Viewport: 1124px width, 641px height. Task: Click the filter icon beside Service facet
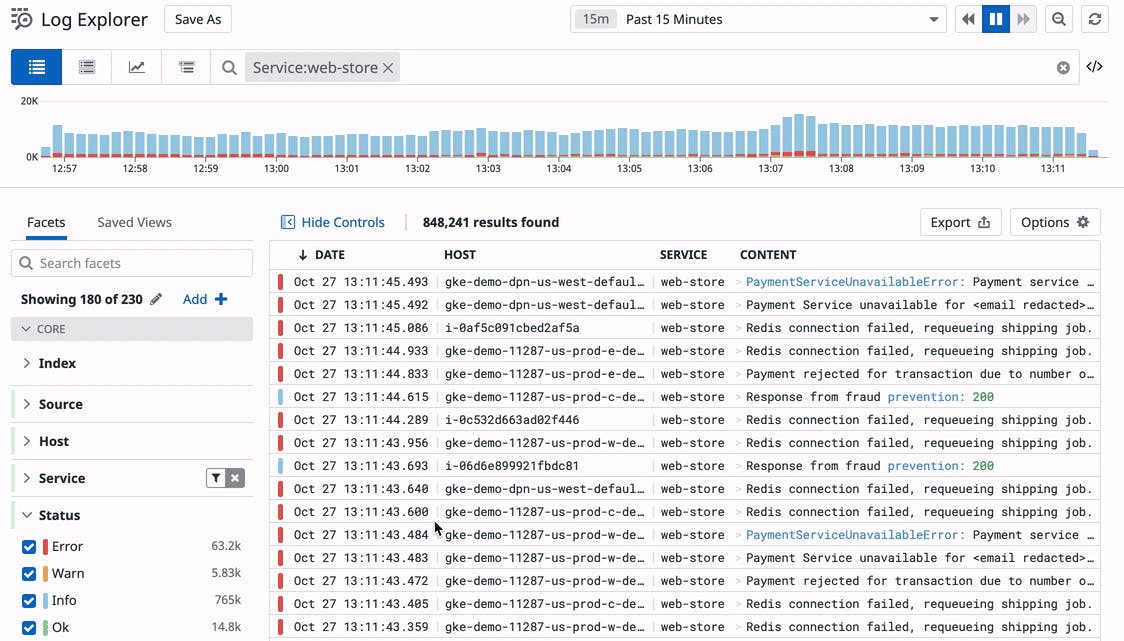click(x=215, y=477)
